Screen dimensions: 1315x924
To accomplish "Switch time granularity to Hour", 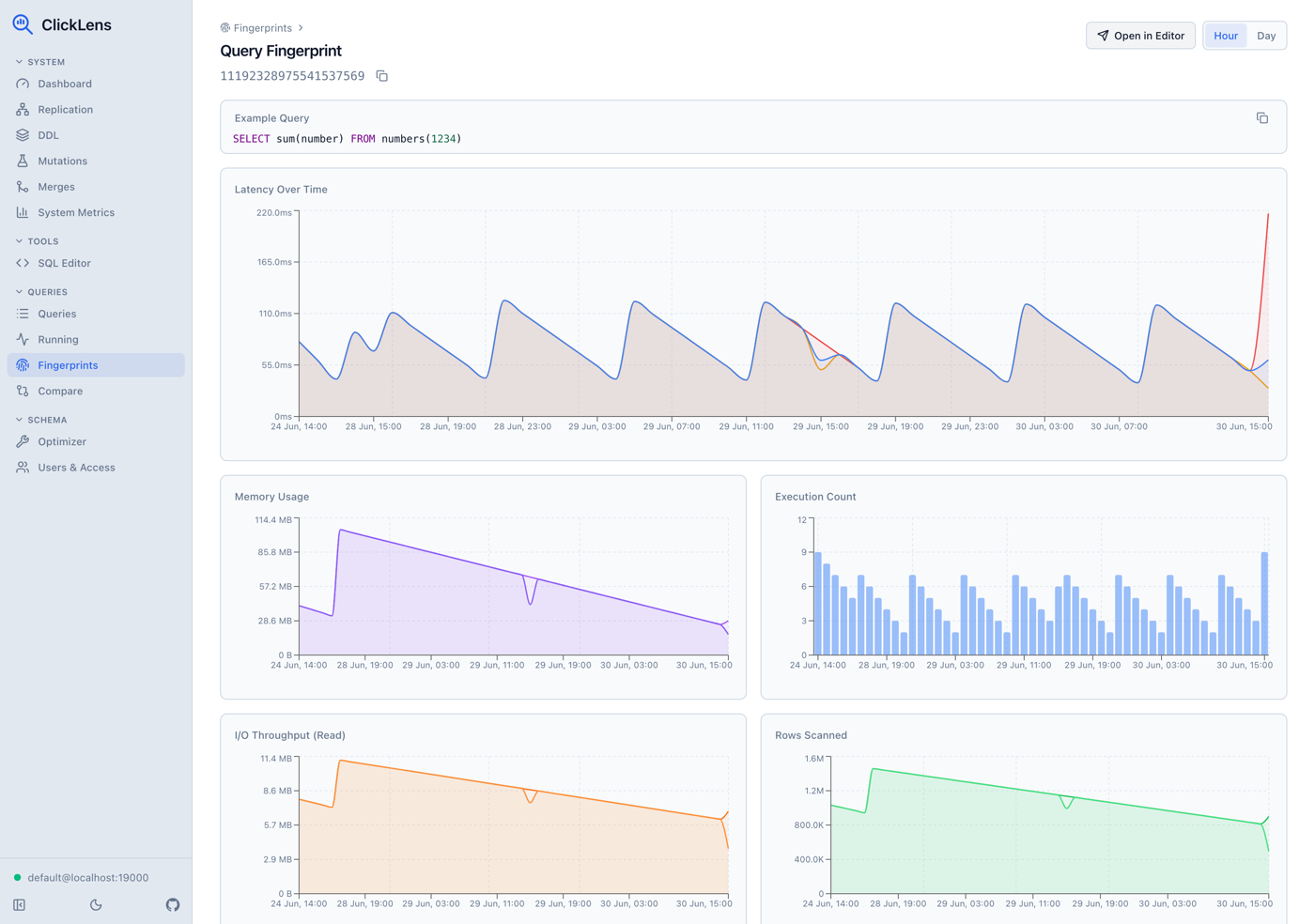I will (x=1226, y=36).
